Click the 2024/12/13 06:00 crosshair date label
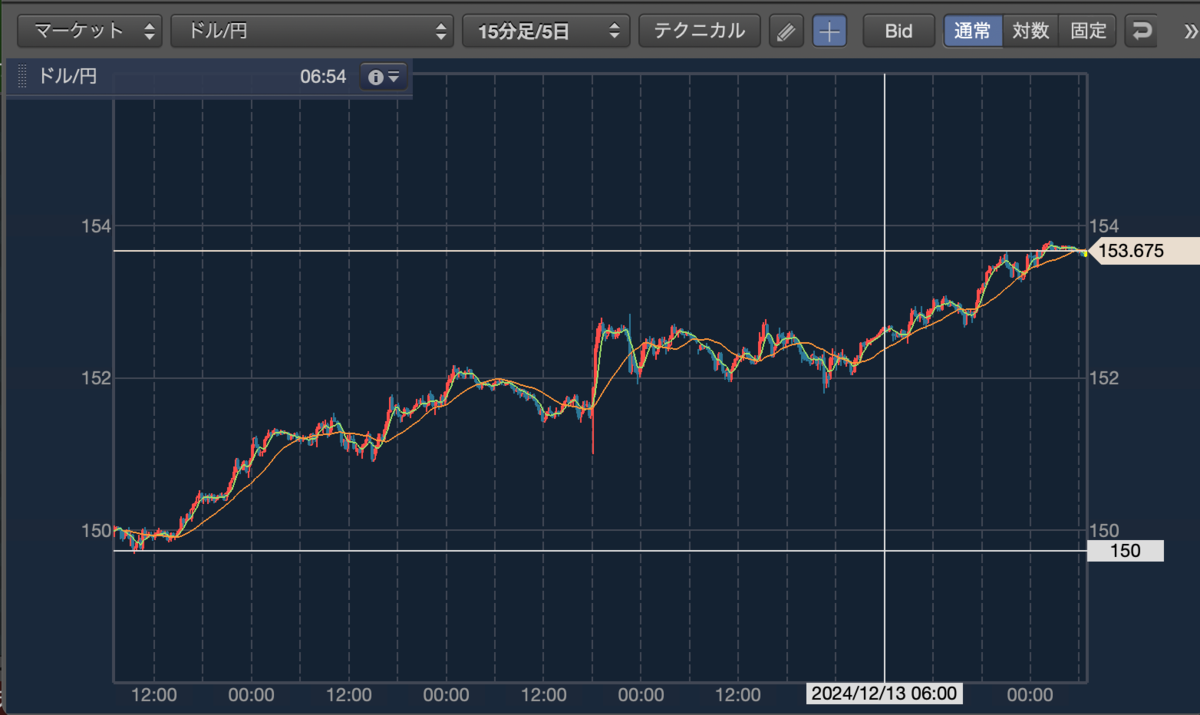 point(885,693)
